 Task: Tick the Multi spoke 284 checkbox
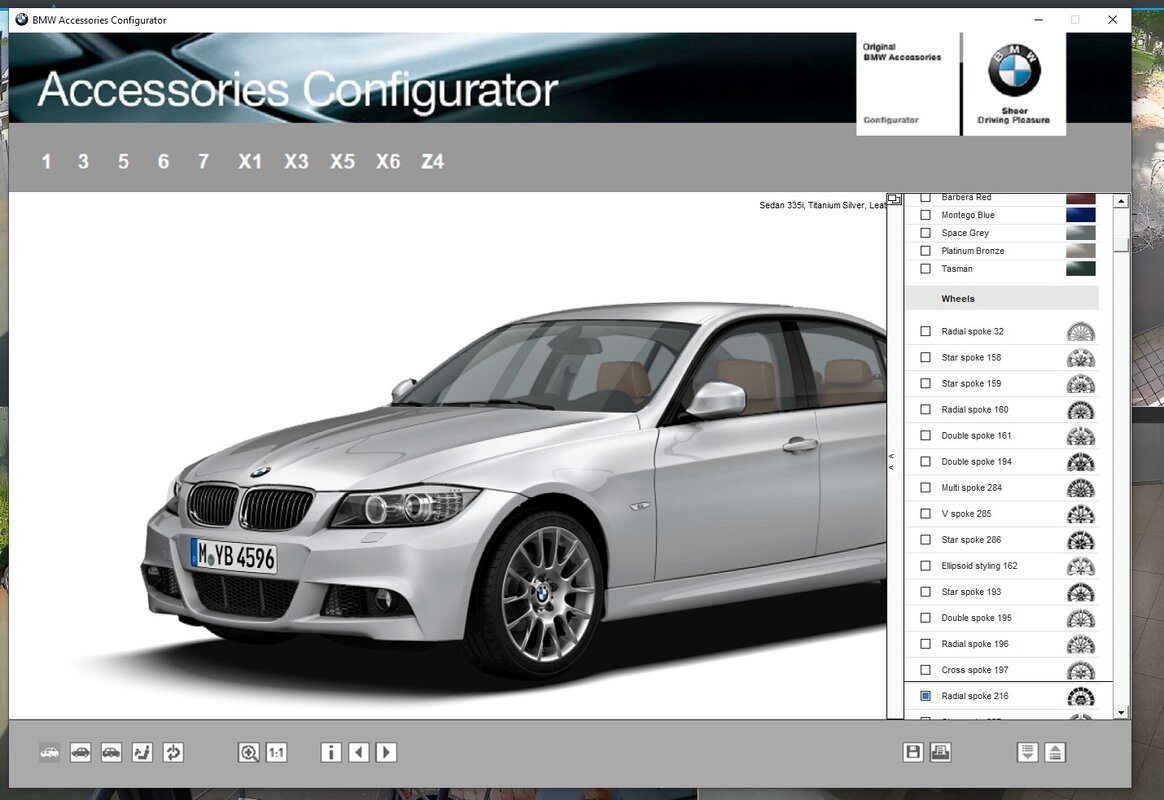[925, 488]
